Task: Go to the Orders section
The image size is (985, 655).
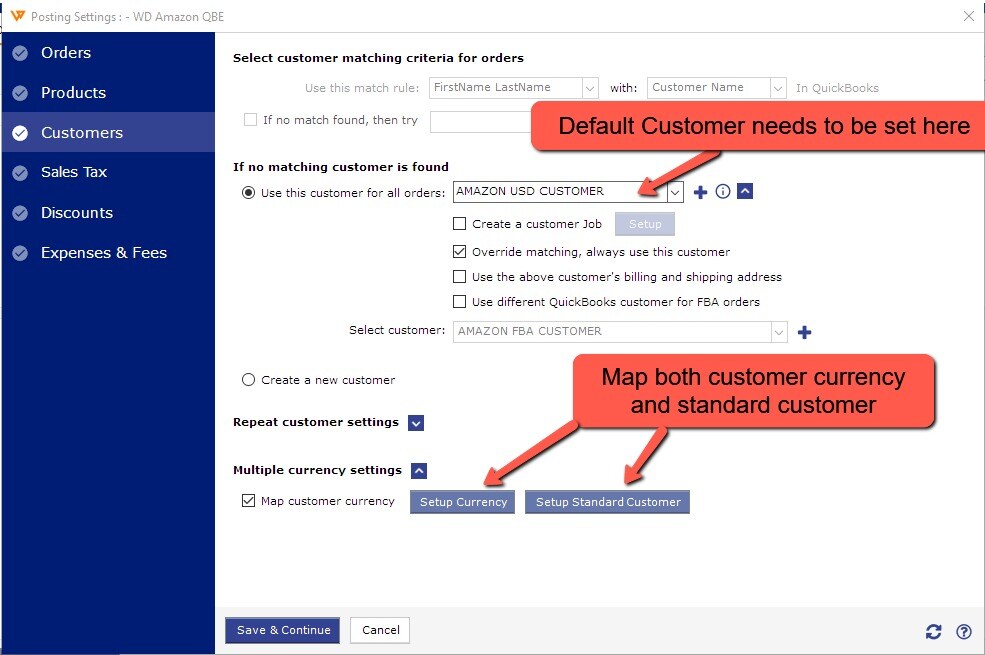Action: 108,53
